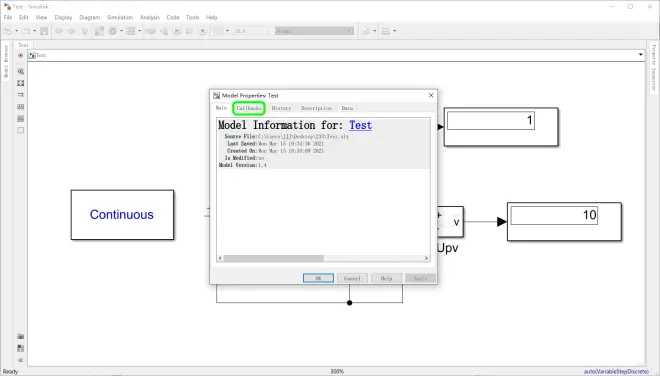This screenshot has height=376, width=660.
Task: Select the Continuous powergui block
Action: (122, 215)
